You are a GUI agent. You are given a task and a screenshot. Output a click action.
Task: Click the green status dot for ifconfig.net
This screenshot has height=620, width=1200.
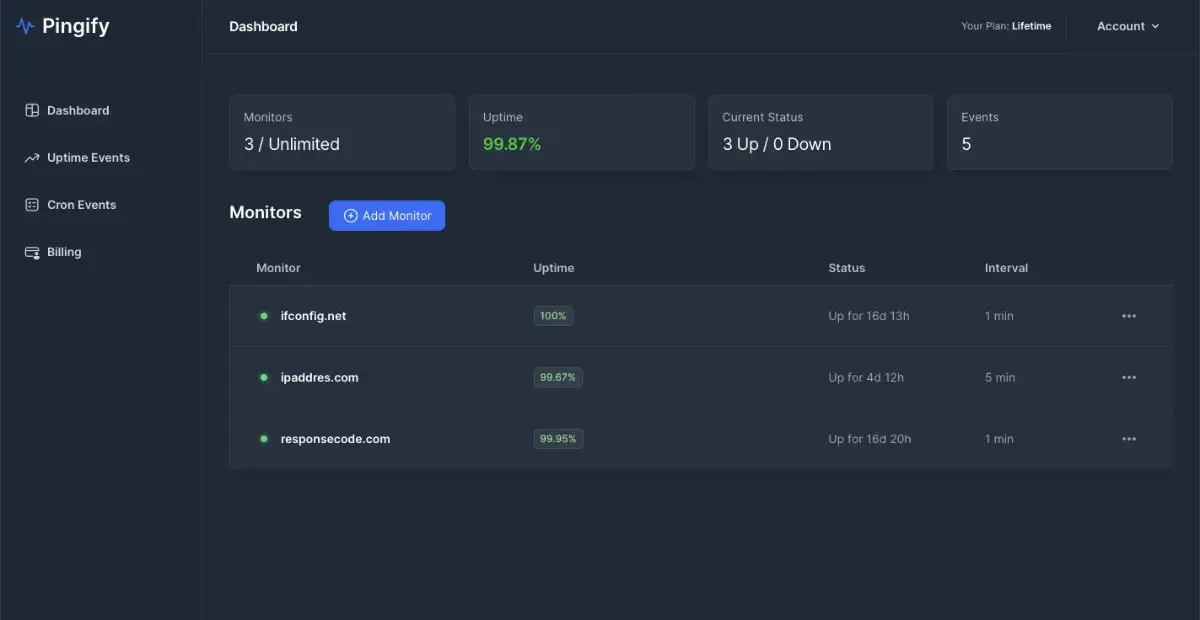(x=264, y=316)
